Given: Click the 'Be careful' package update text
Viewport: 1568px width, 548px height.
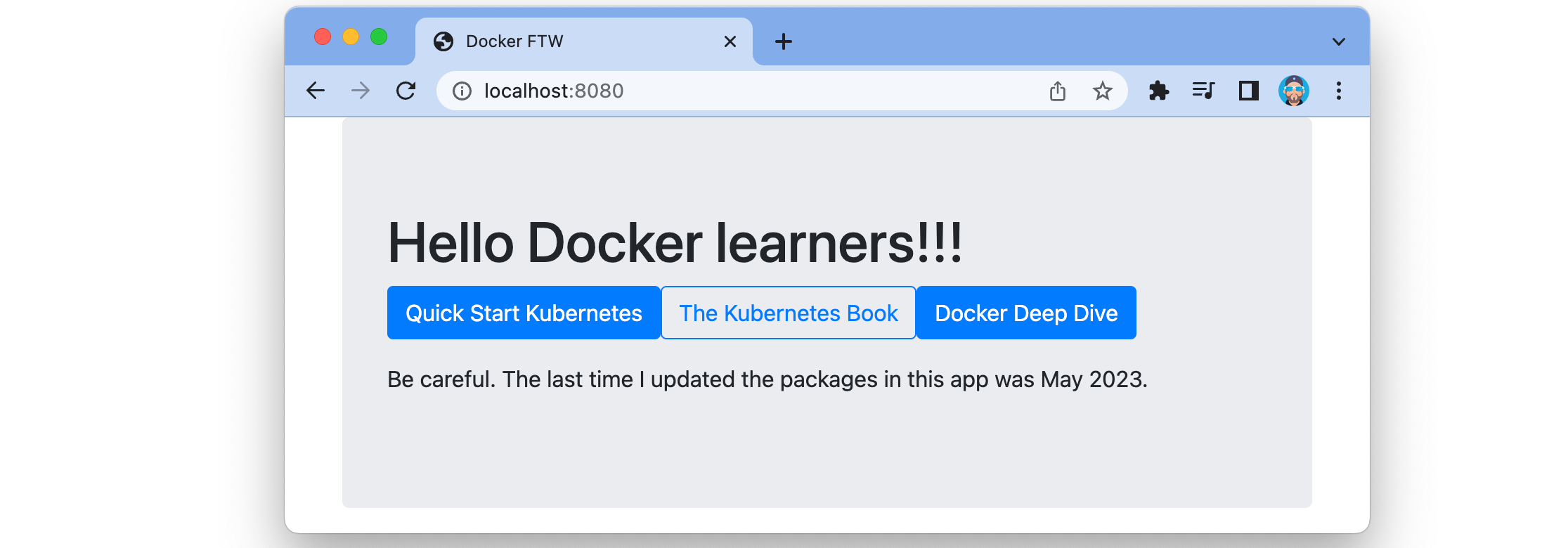Looking at the screenshot, I should [767, 379].
